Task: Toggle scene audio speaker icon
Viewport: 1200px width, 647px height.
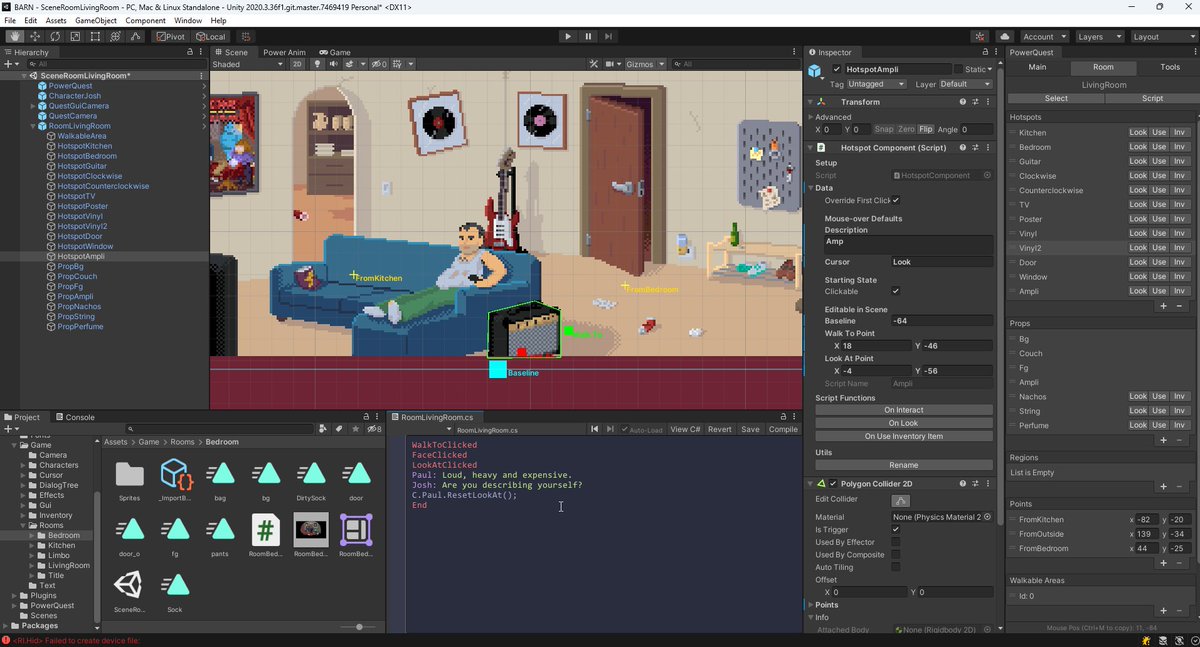Action: pos(333,64)
